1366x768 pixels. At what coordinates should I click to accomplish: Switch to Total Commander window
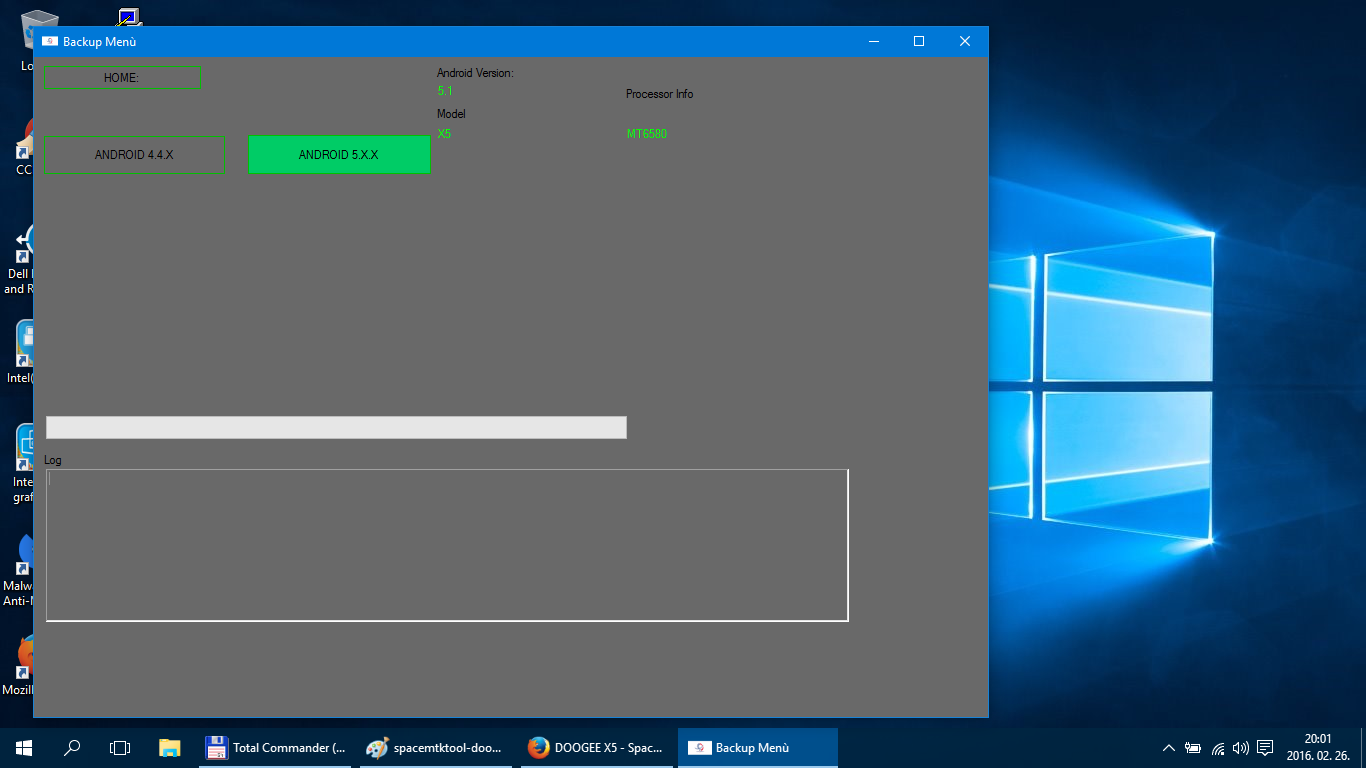click(x=278, y=747)
